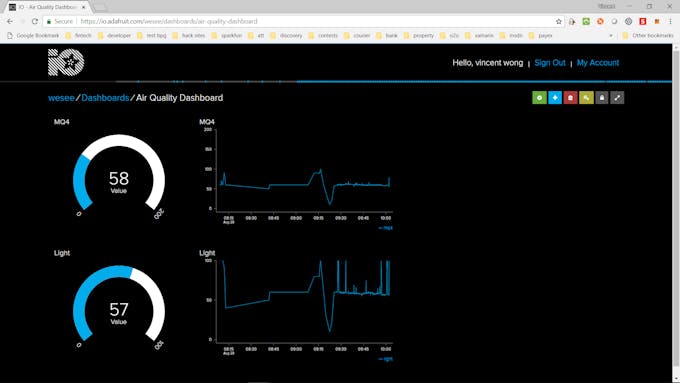The width and height of the screenshot is (680, 383).
Task: Click the light legend label below chart
Action: (x=386, y=359)
